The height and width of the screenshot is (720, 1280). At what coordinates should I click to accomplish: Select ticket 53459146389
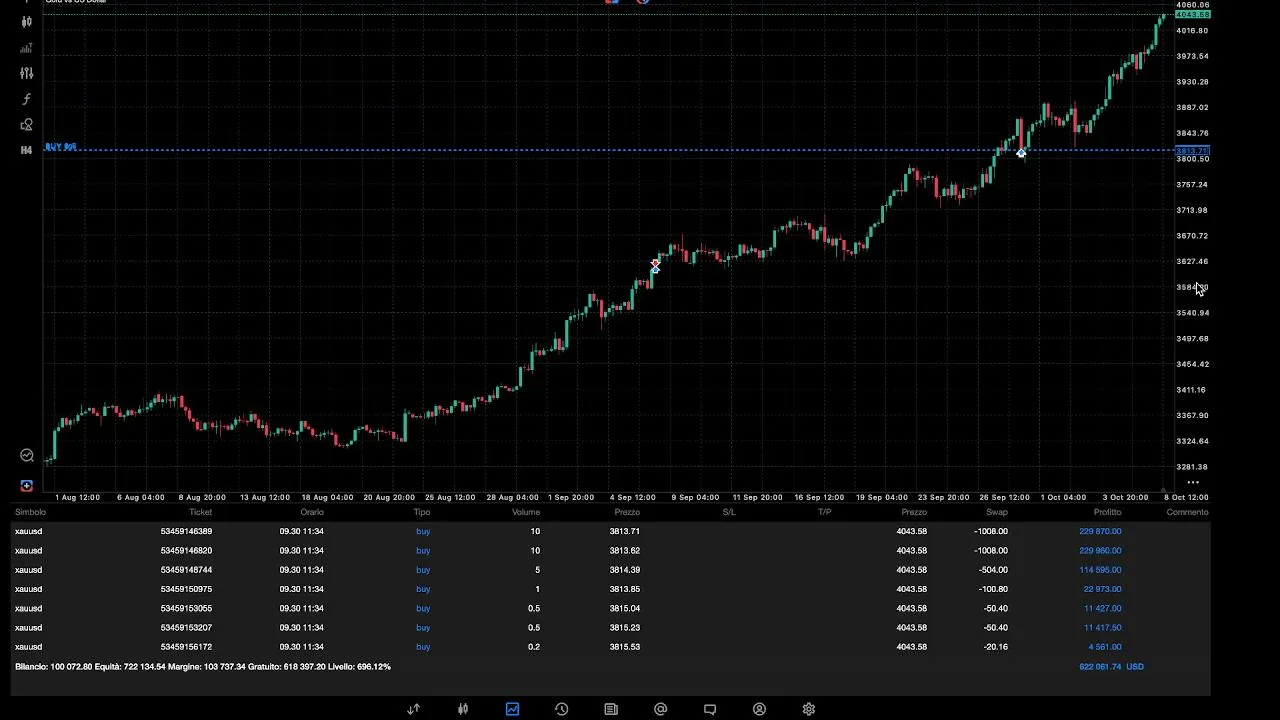(186, 531)
